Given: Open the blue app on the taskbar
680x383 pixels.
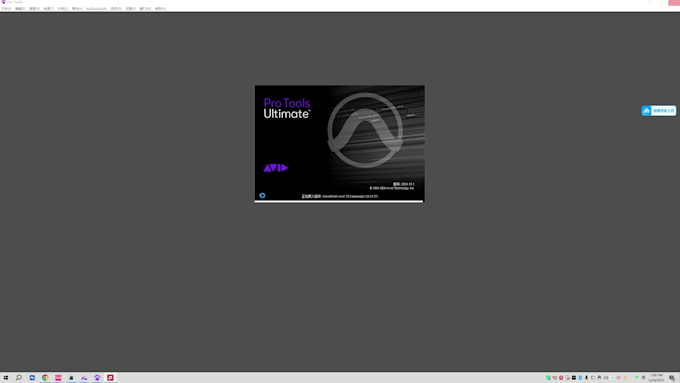Looking at the screenshot, I should [32, 378].
